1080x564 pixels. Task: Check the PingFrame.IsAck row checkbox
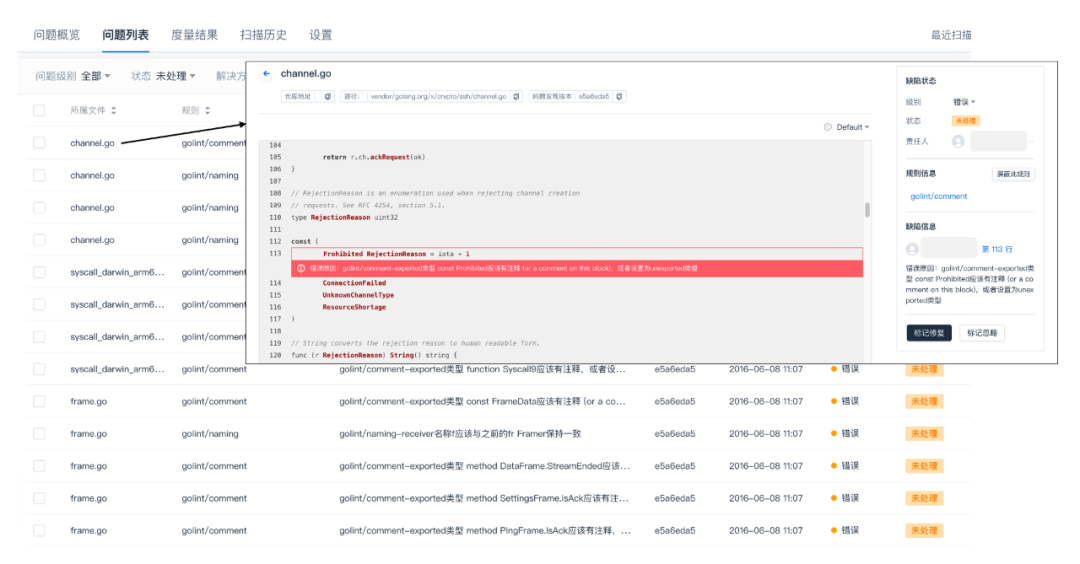point(39,531)
